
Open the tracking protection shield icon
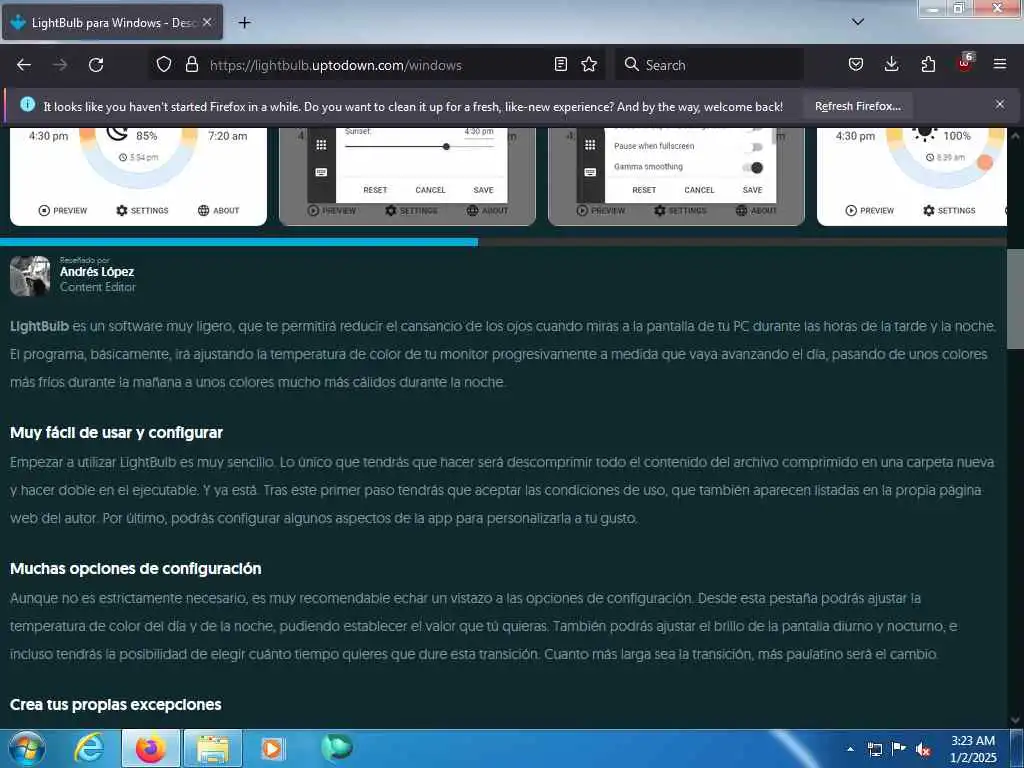(164, 64)
